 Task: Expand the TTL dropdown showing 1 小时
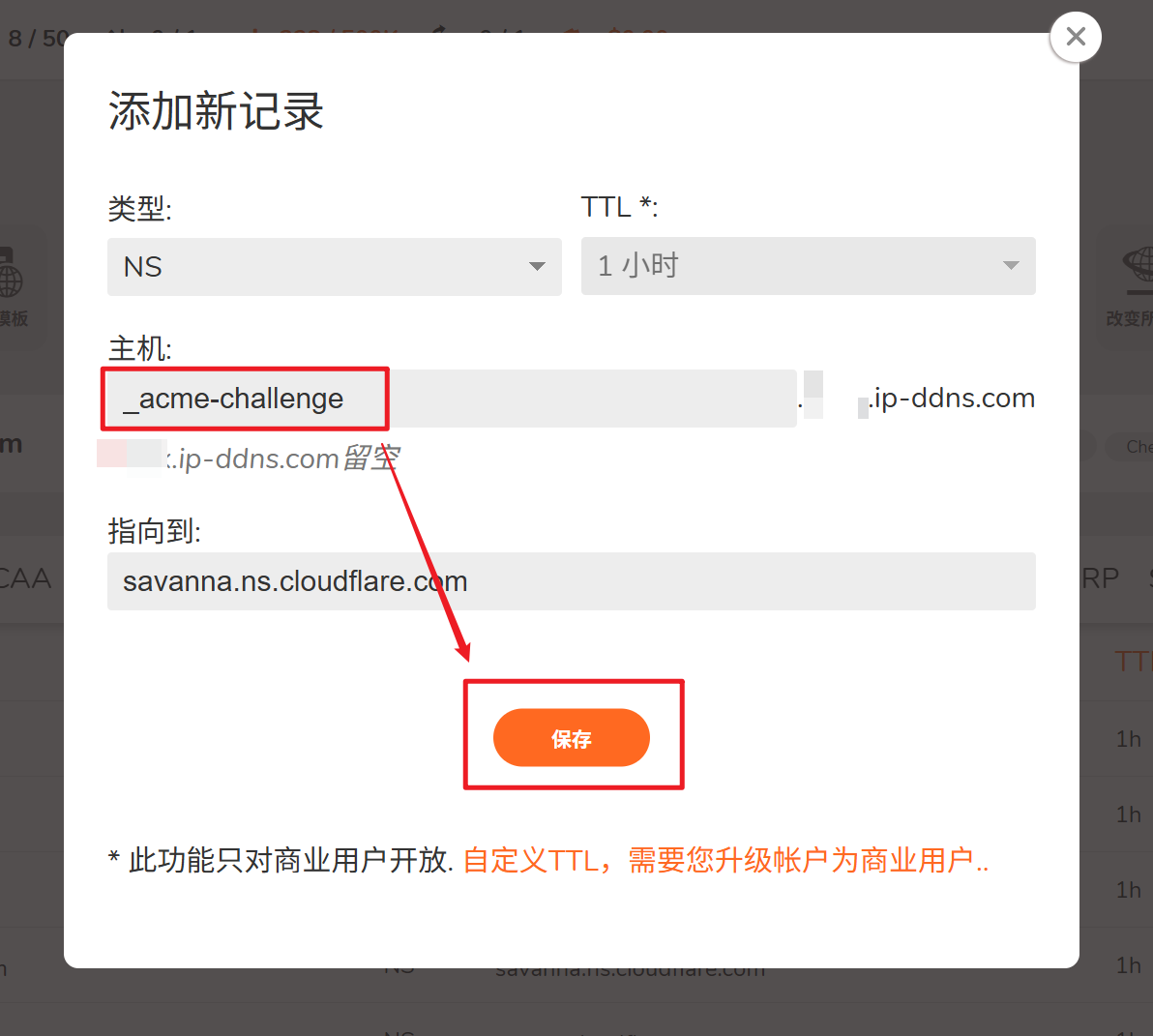[808, 265]
